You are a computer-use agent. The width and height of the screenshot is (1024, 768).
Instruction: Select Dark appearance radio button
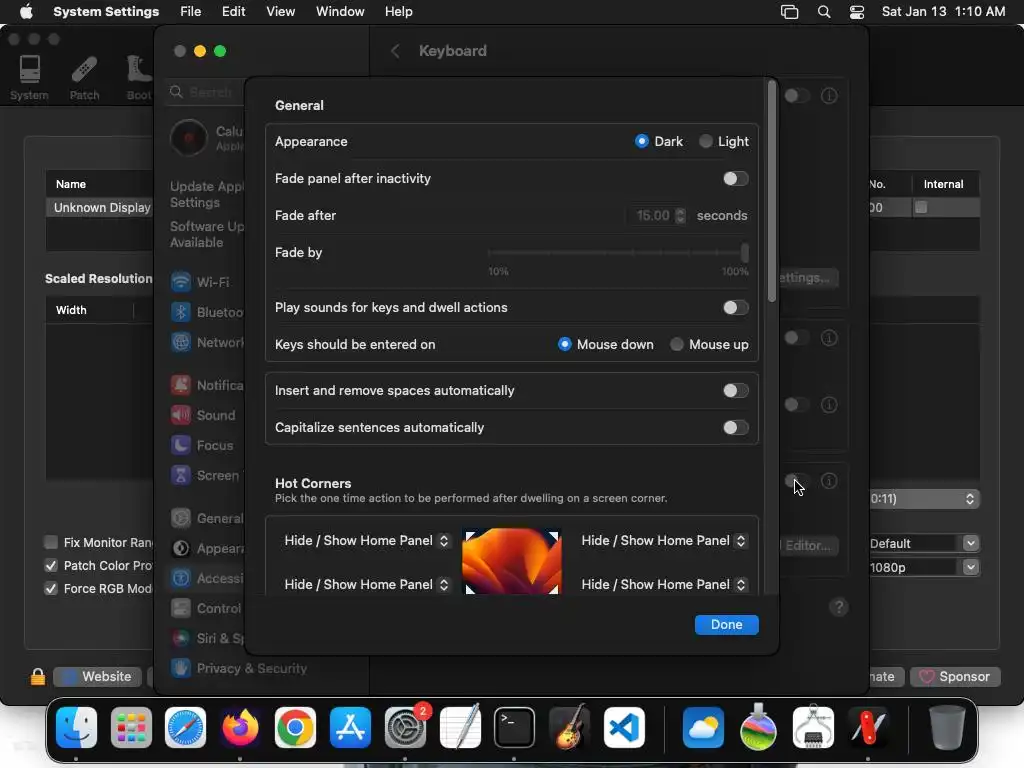tap(642, 141)
